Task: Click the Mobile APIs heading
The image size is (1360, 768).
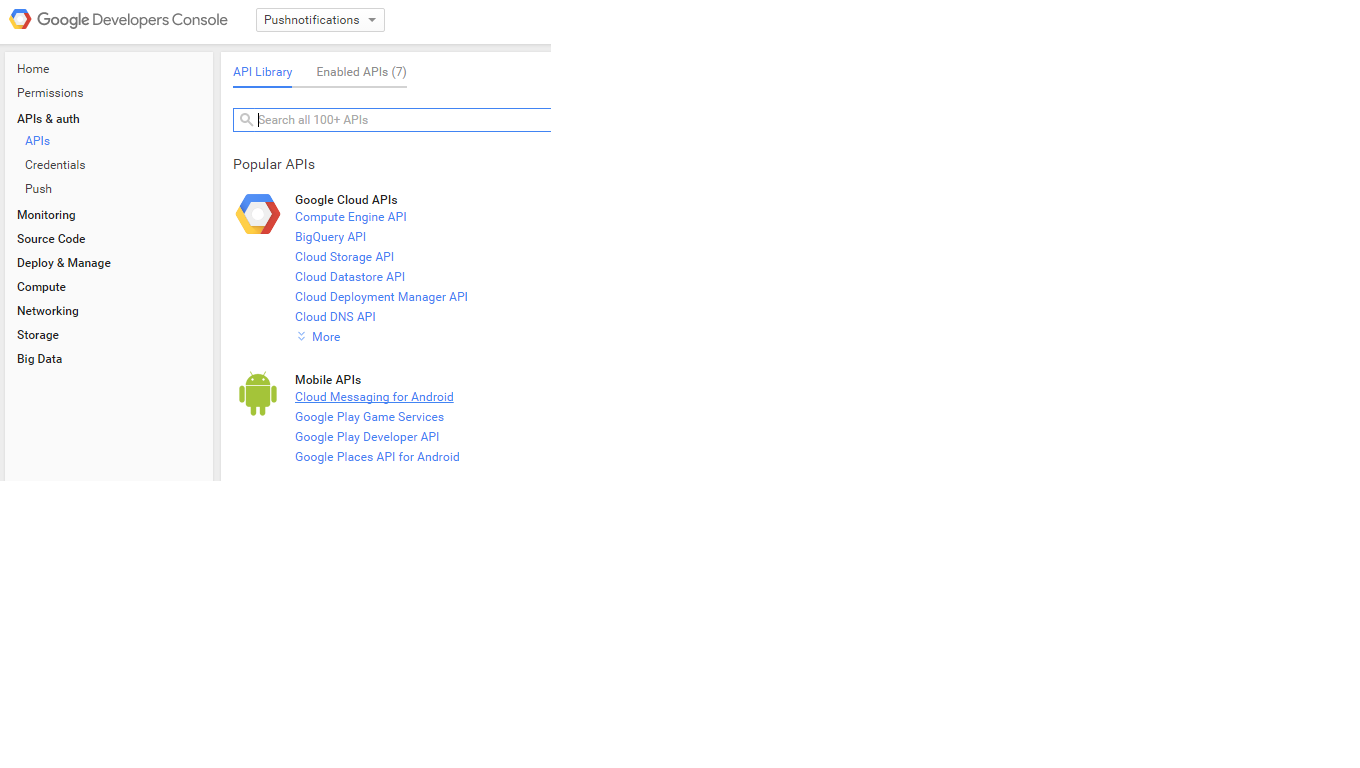Action: [x=328, y=380]
